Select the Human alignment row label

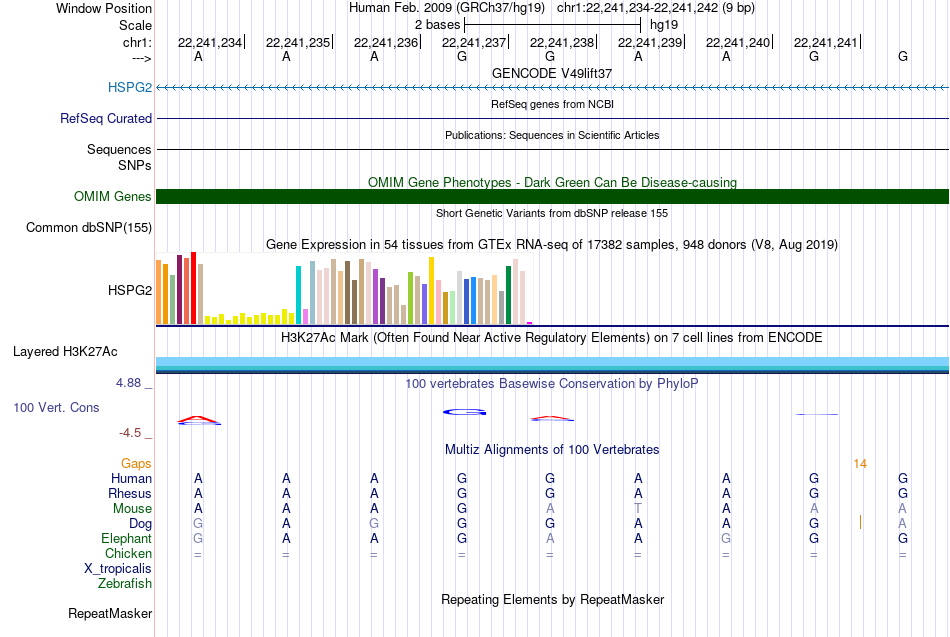pos(131,479)
